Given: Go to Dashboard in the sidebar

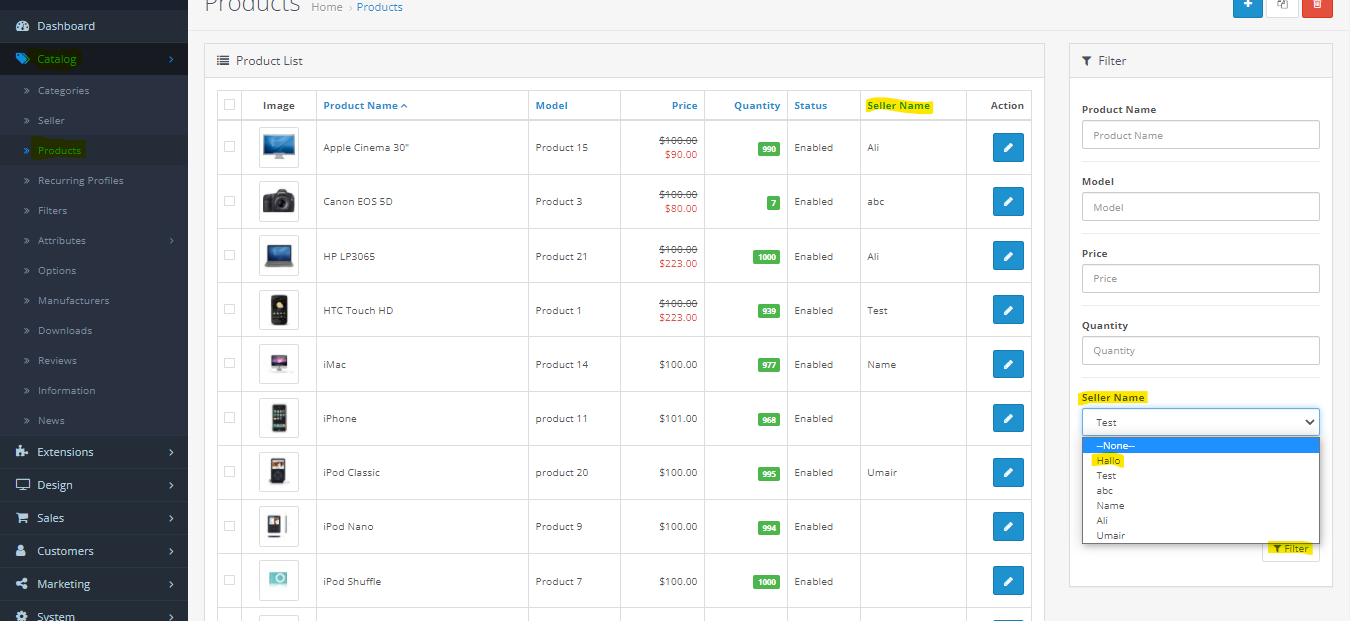Looking at the screenshot, I should (x=94, y=26).
